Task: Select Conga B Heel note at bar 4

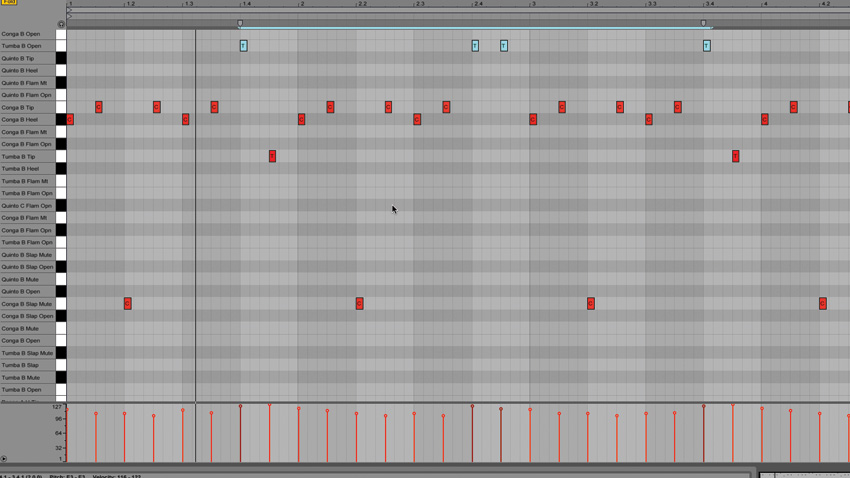Action: click(x=764, y=119)
